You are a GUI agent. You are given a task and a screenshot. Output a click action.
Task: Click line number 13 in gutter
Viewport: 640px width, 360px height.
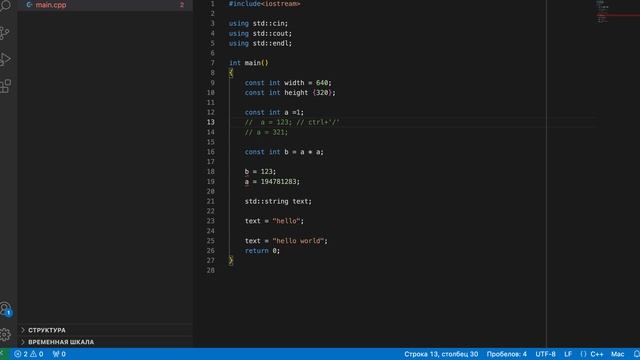(x=210, y=122)
